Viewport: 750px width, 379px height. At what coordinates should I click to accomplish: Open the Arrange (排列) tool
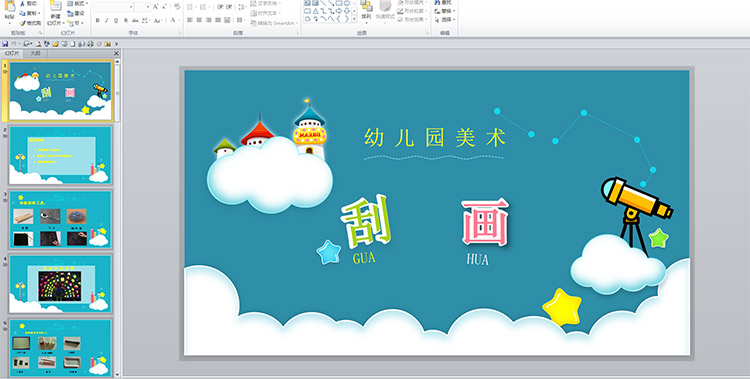tap(366, 11)
